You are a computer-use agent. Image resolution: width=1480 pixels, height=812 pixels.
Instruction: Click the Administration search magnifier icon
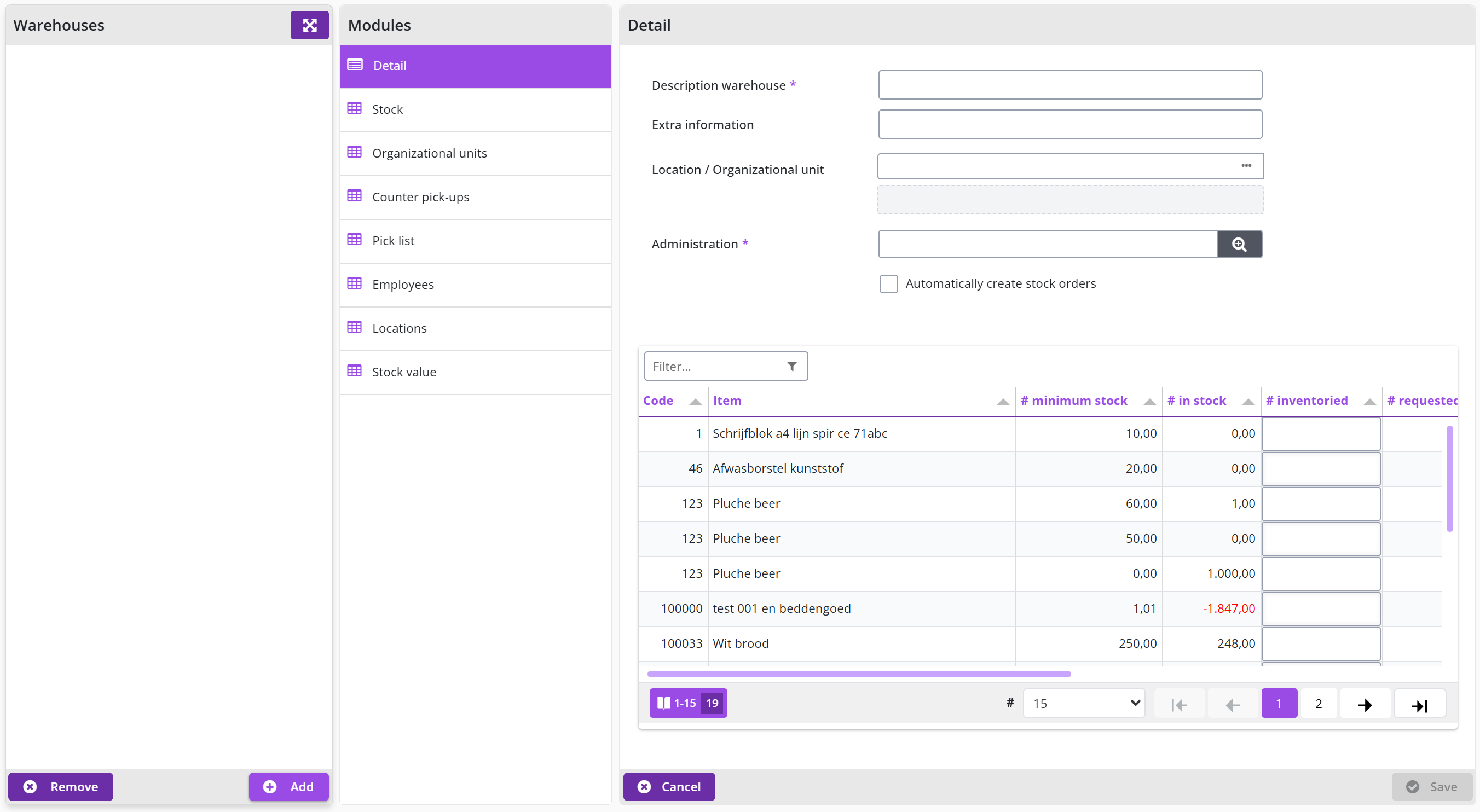pyautogui.click(x=1239, y=244)
